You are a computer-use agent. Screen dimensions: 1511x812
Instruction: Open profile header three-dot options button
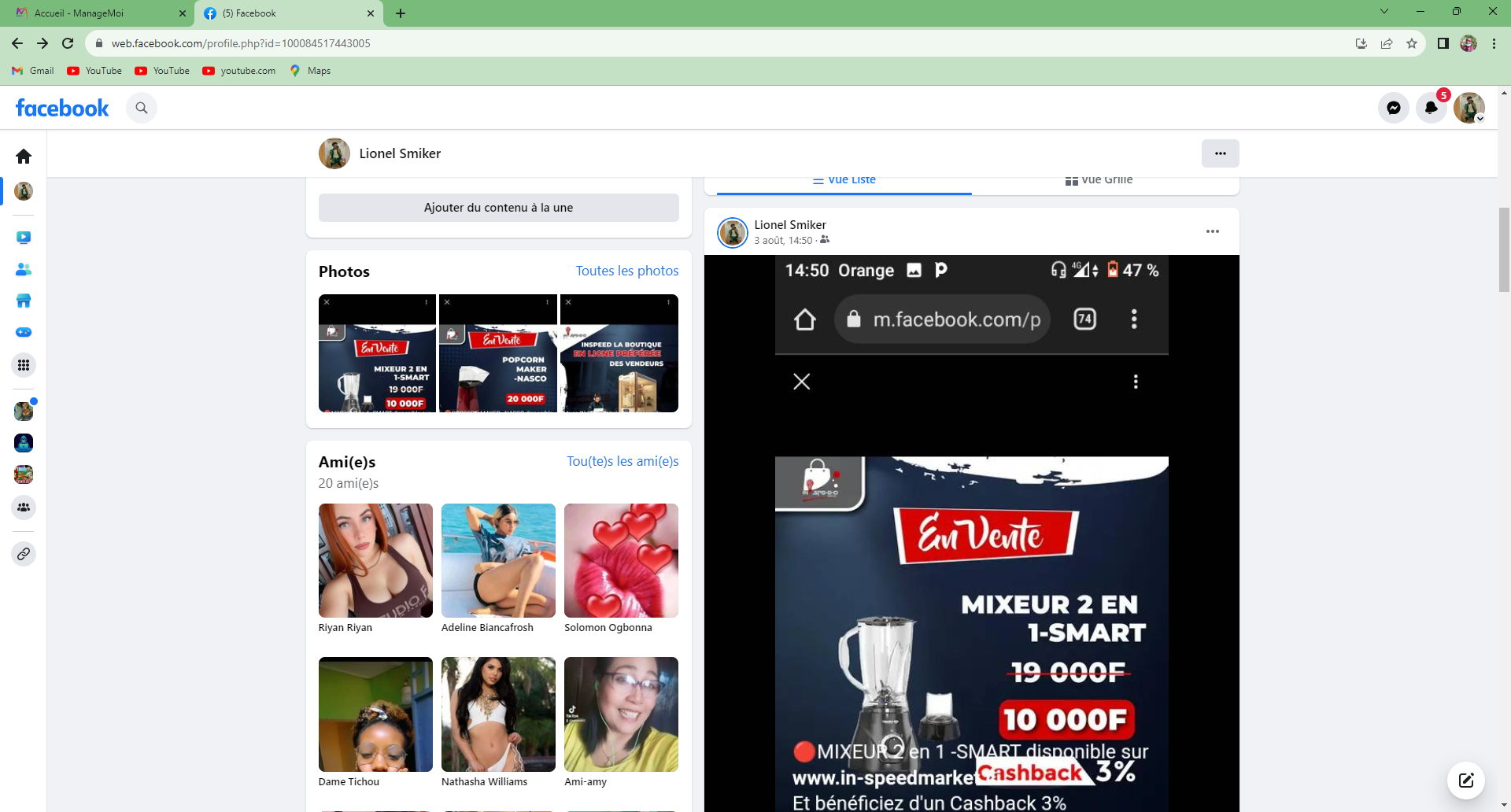[x=1220, y=153]
